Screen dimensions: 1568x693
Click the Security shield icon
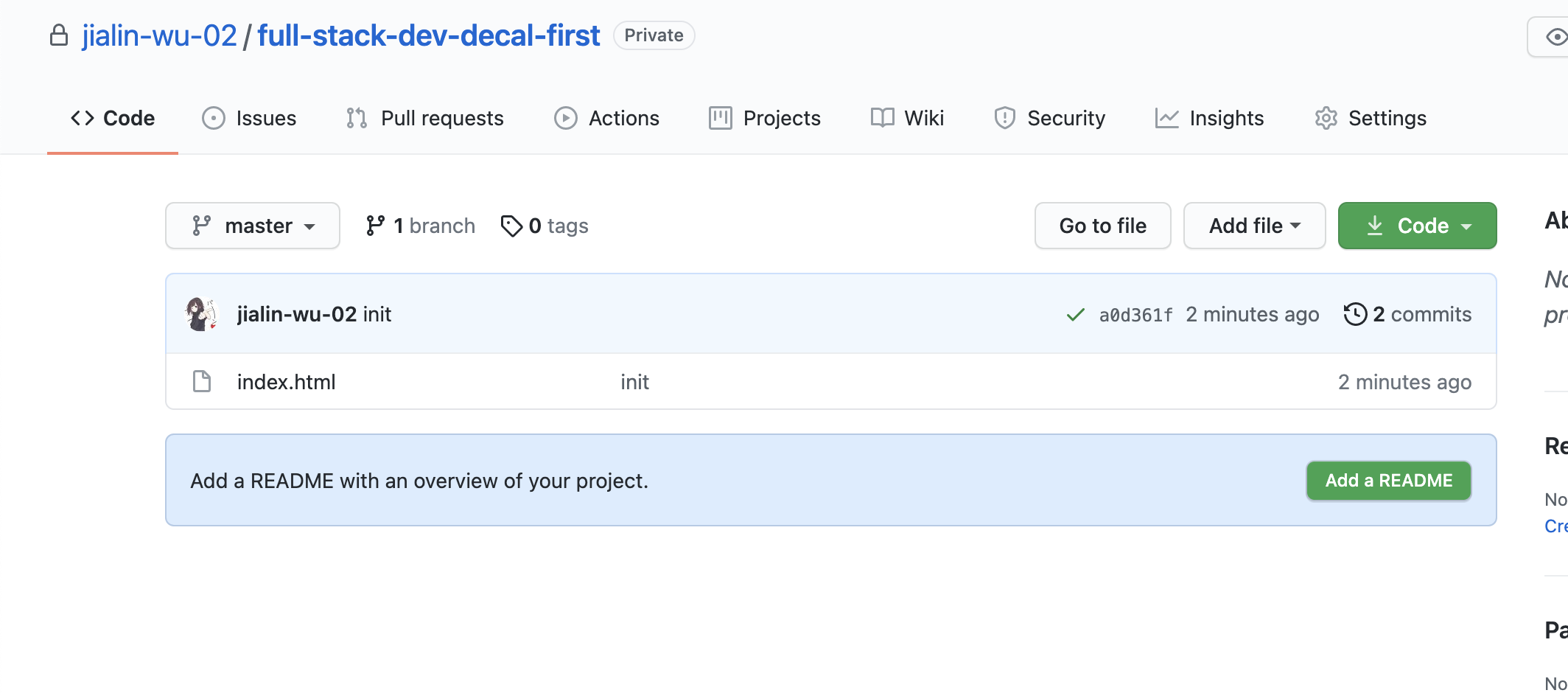tap(1005, 118)
